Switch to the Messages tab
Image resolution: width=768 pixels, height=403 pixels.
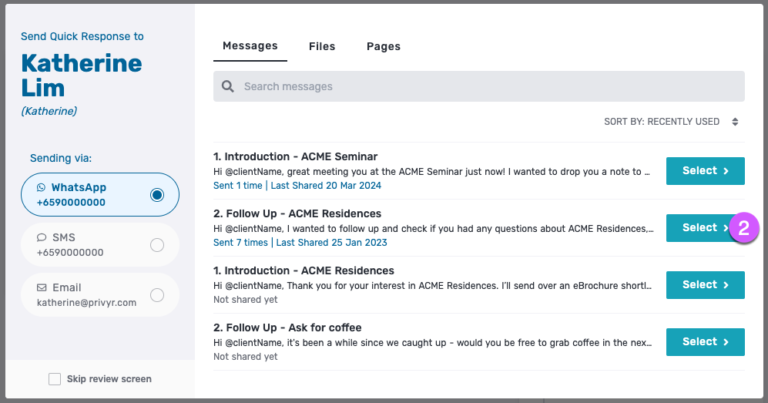point(250,46)
